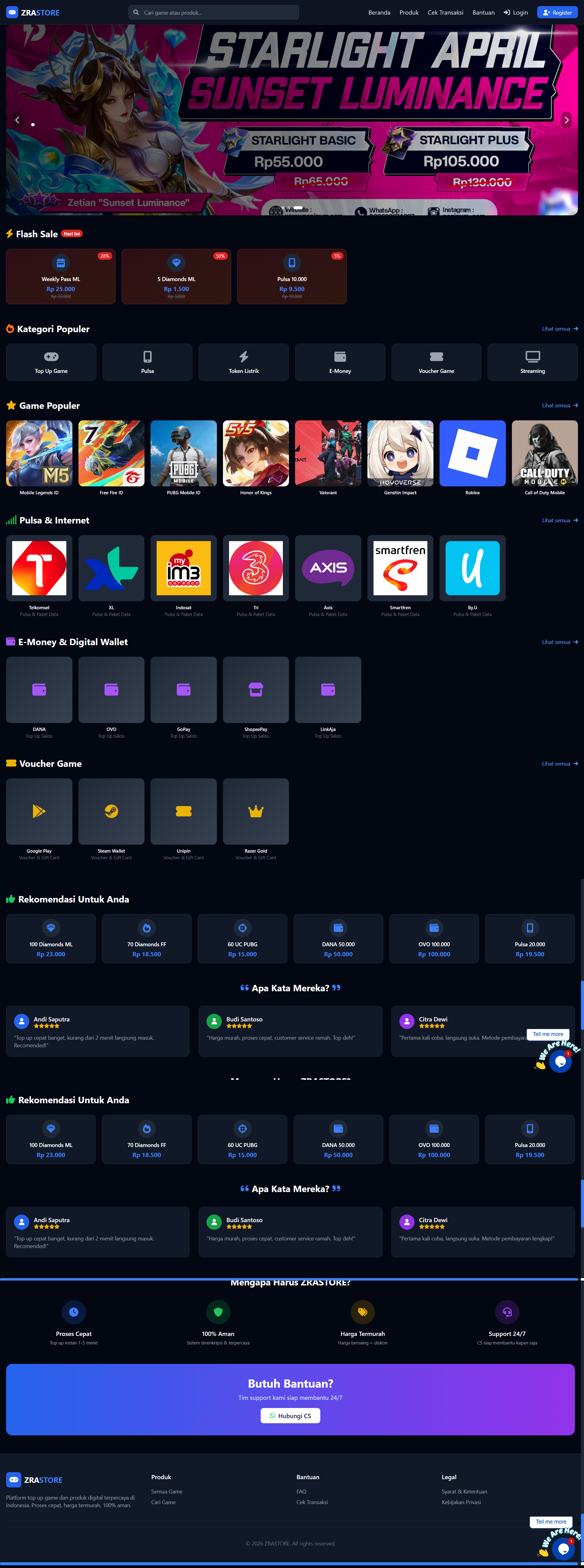Image resolution: width=584 pixels, height=1568 pixels.
Task: Select Top Up Game category
Action: pos(51,362)
